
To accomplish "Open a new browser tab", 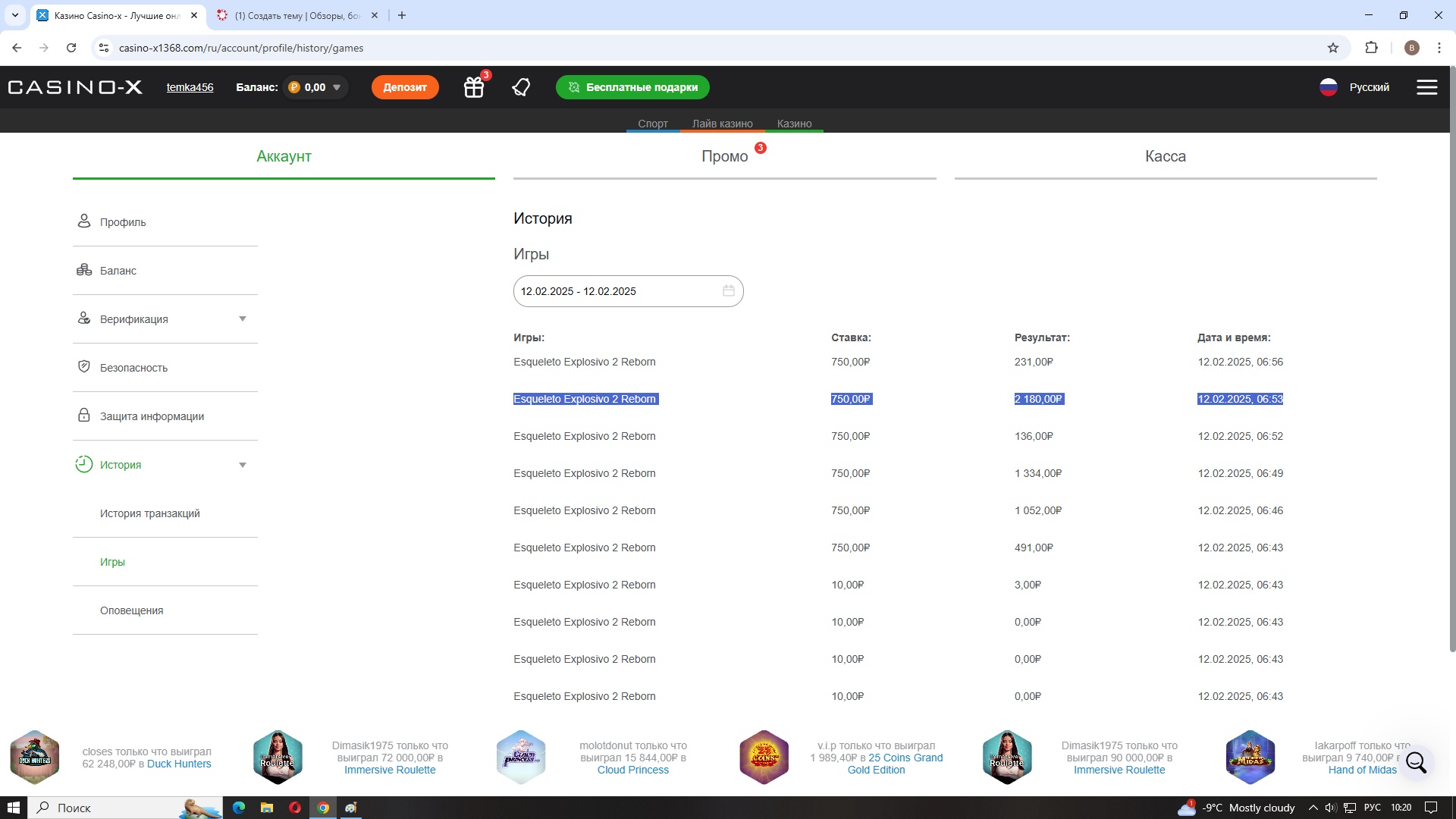I will tap(402, 15).
